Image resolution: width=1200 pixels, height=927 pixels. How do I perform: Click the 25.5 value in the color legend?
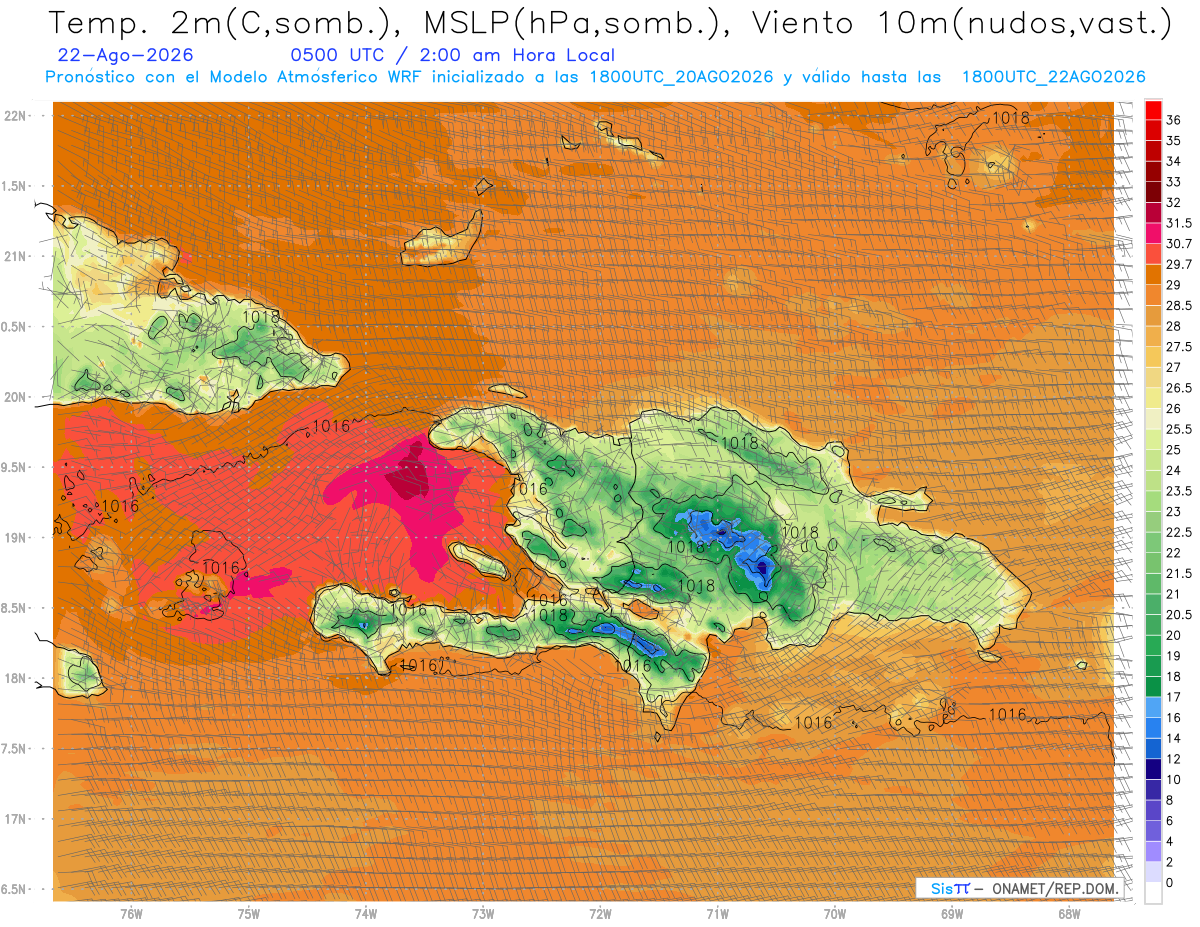pyautogui.click(x=1179, y=430)
